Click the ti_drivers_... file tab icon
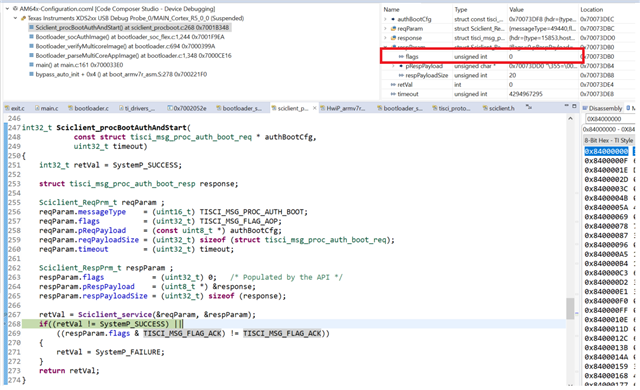The height and width of the screenshot is (390, 640). (x=121, y=108)
